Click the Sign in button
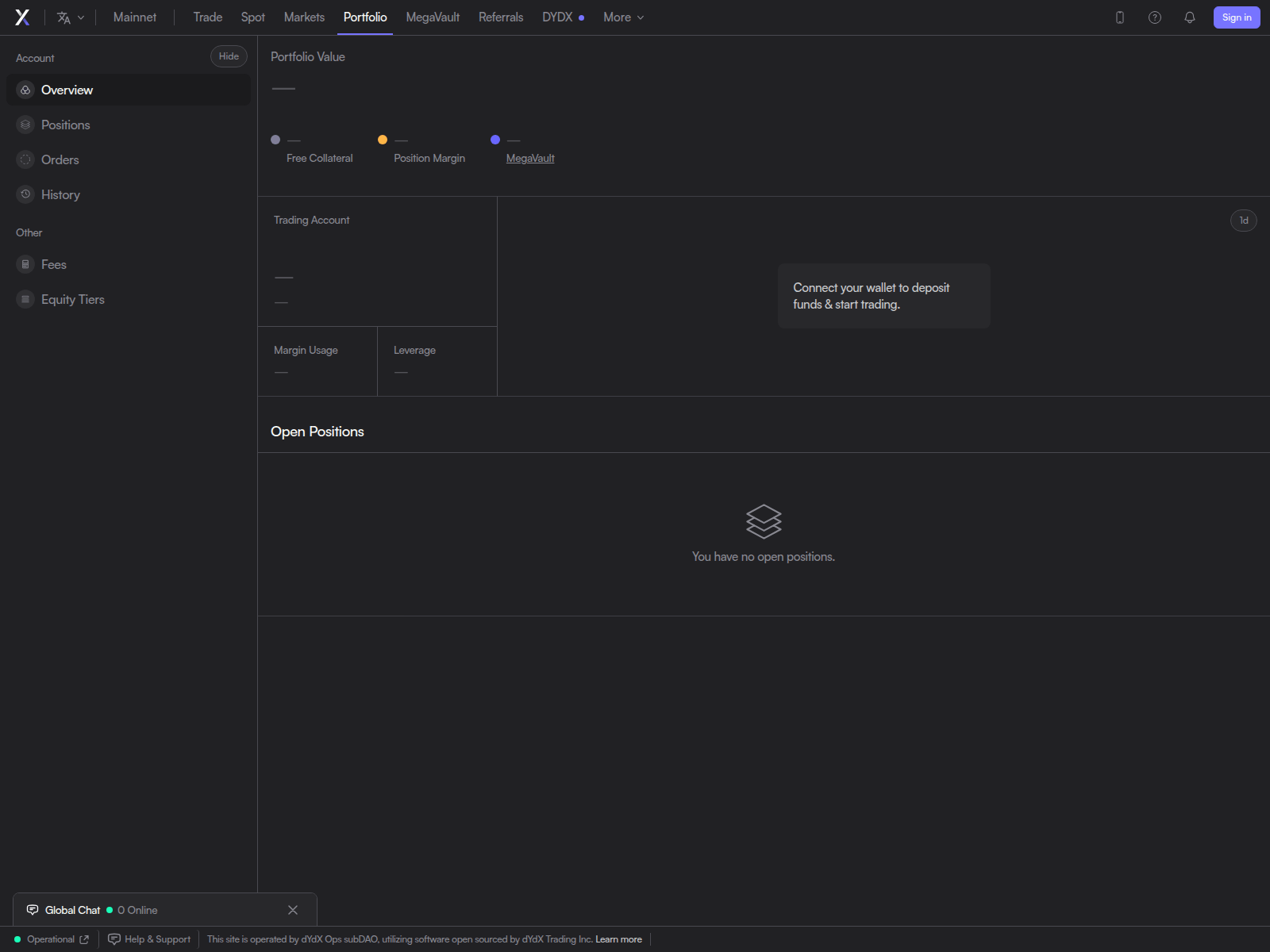1270x952 pixels. pos(1237,17)
